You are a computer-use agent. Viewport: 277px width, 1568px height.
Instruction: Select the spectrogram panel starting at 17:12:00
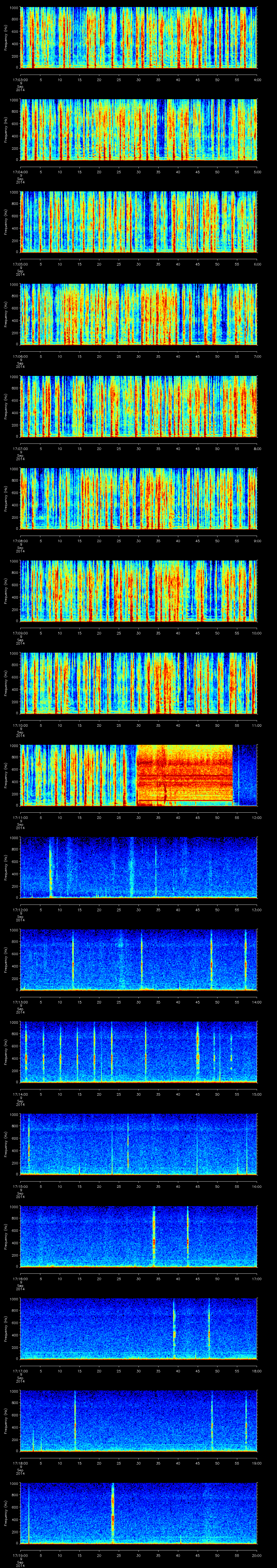coord(139,867)
